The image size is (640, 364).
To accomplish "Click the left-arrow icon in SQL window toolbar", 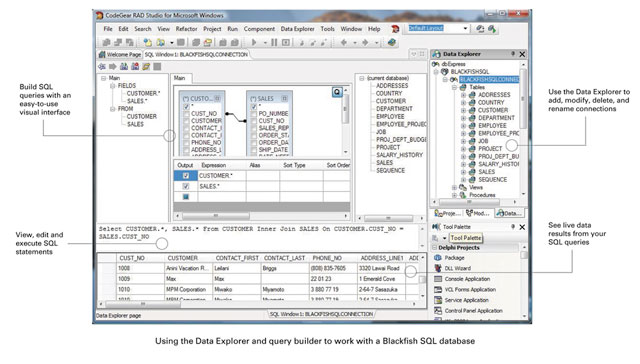I will 102,66.
